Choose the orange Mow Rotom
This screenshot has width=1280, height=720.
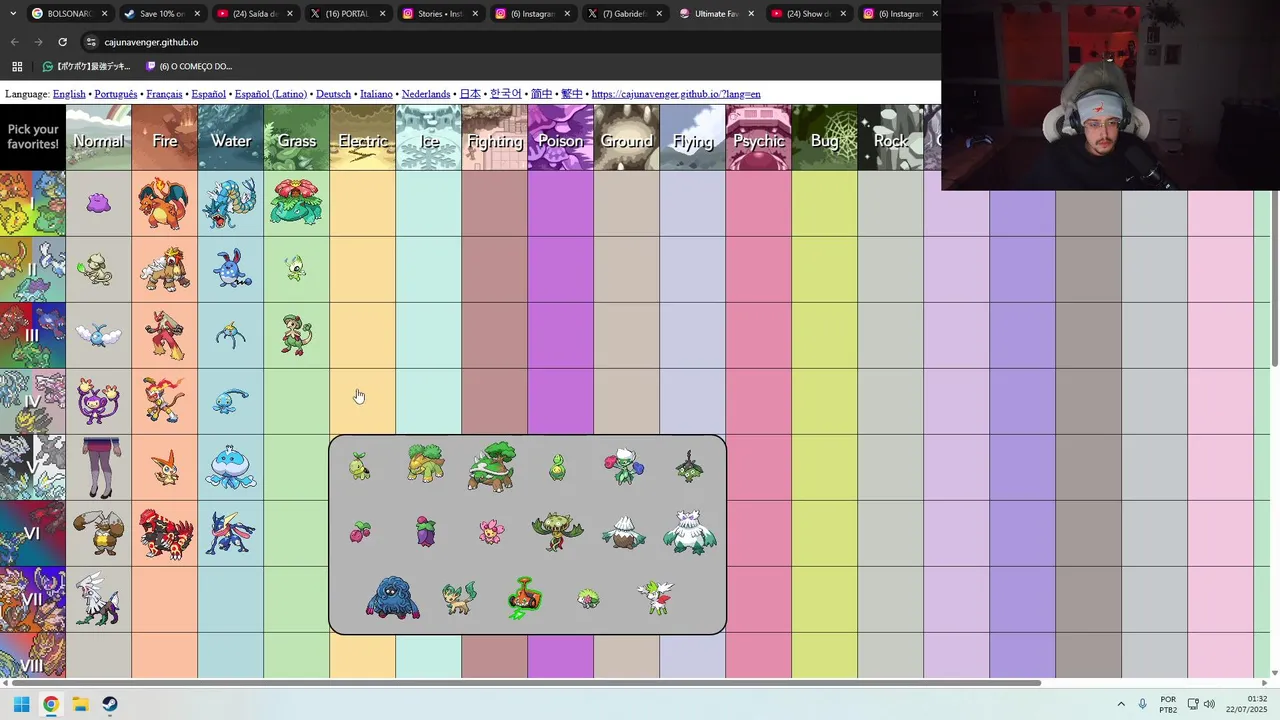pos(524,598)
